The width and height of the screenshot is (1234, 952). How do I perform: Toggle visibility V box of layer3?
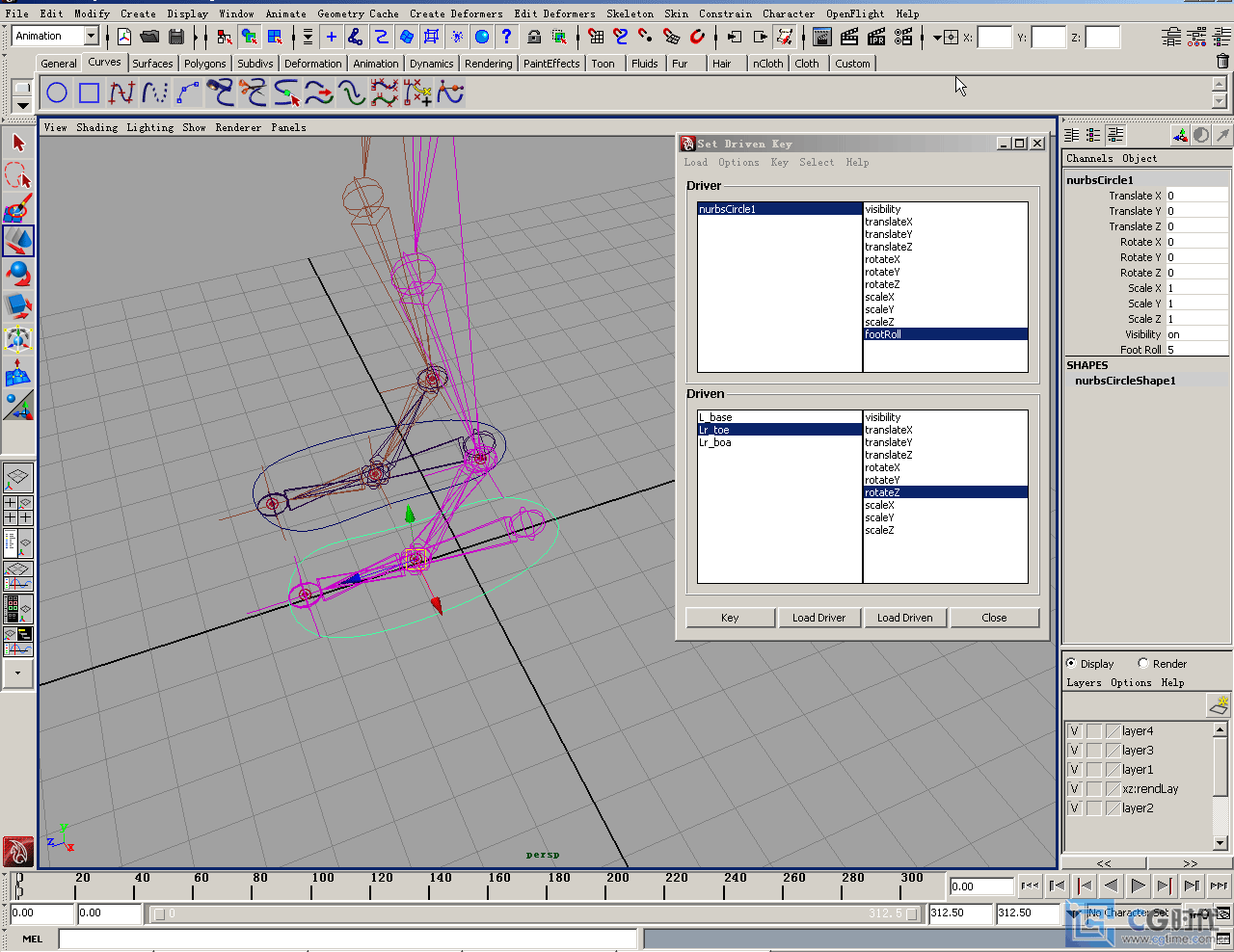click(1075, 751)
